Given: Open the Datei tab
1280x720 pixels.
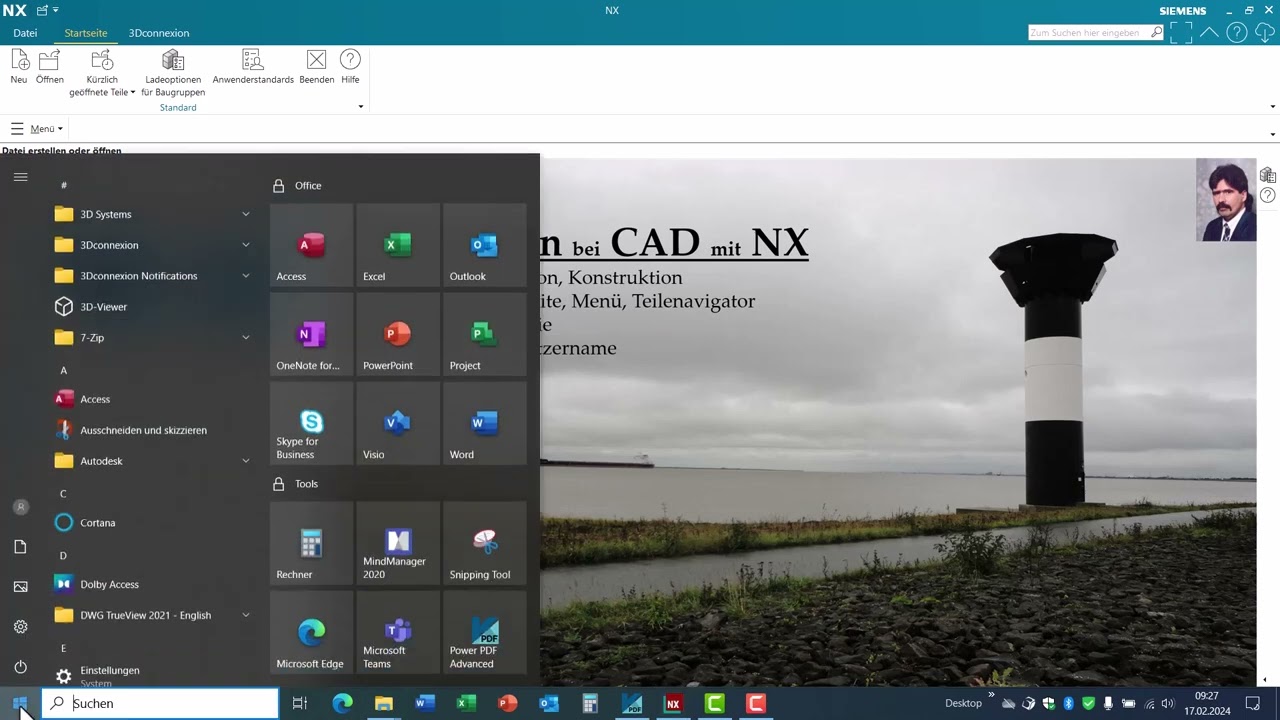Looking at the screenshot, I should (25, 33).
